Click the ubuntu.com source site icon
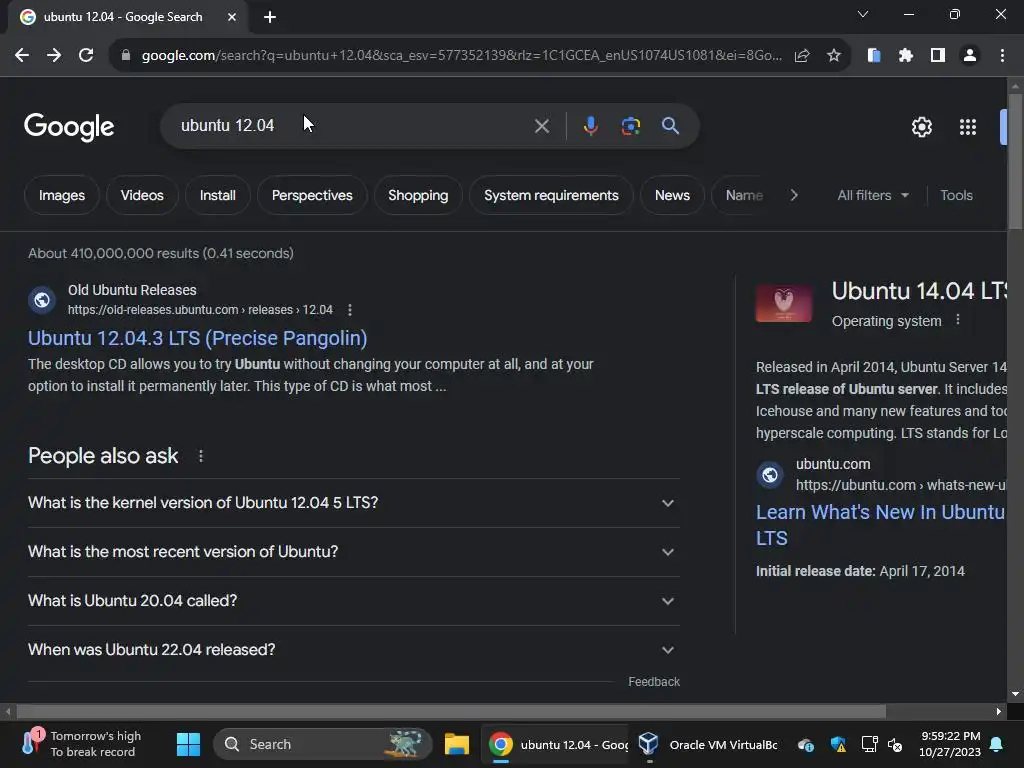 click(770, 475)
